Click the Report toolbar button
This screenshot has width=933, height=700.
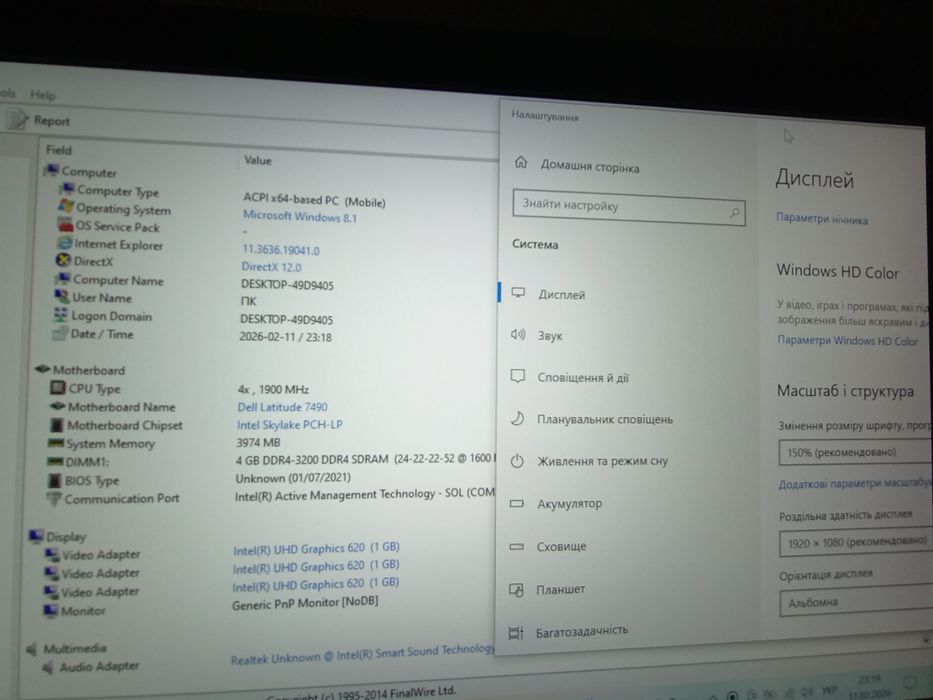tap(40, 120)
